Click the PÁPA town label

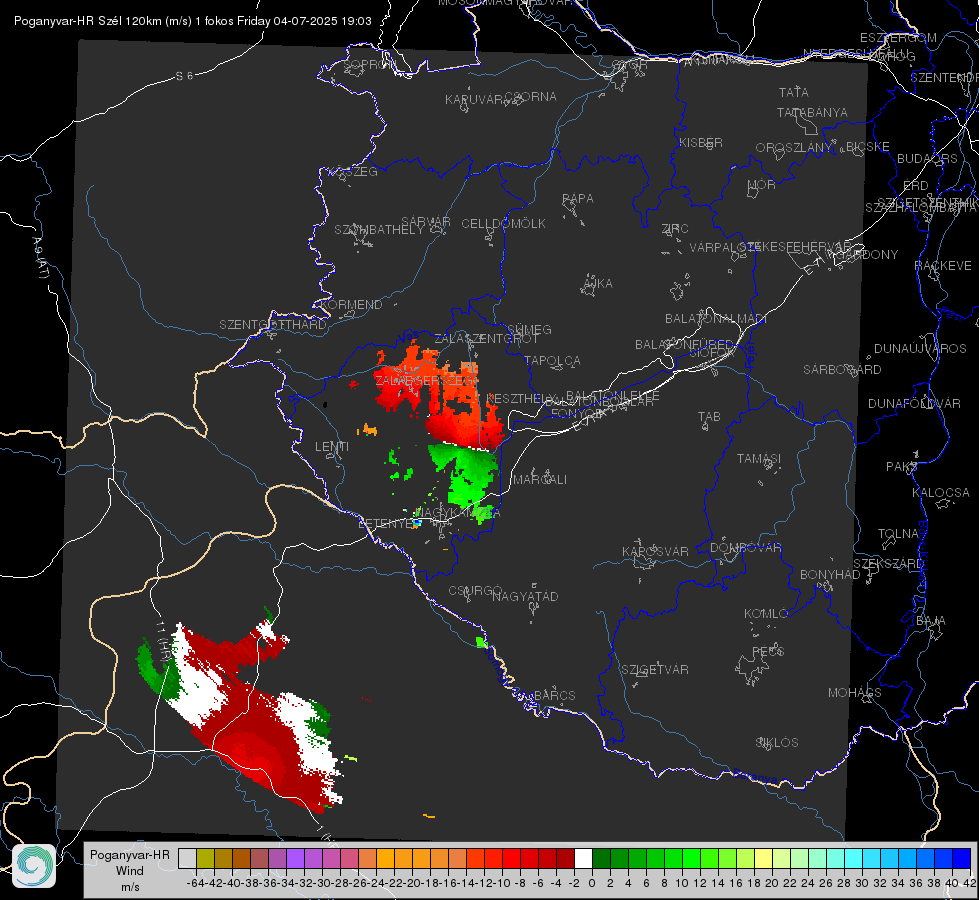tap(578, 199)
